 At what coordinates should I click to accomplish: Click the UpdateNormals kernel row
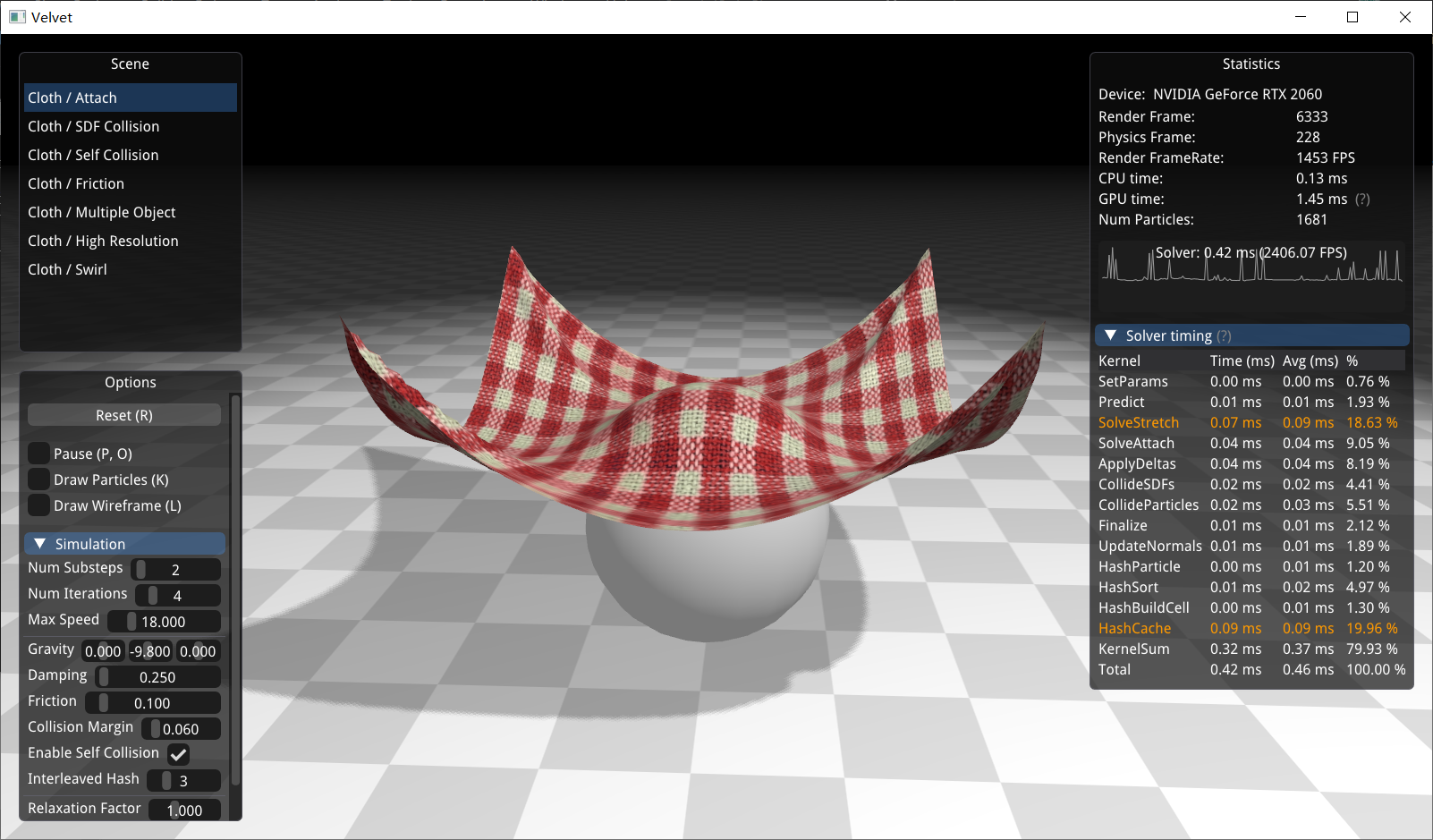[1251, 546]
